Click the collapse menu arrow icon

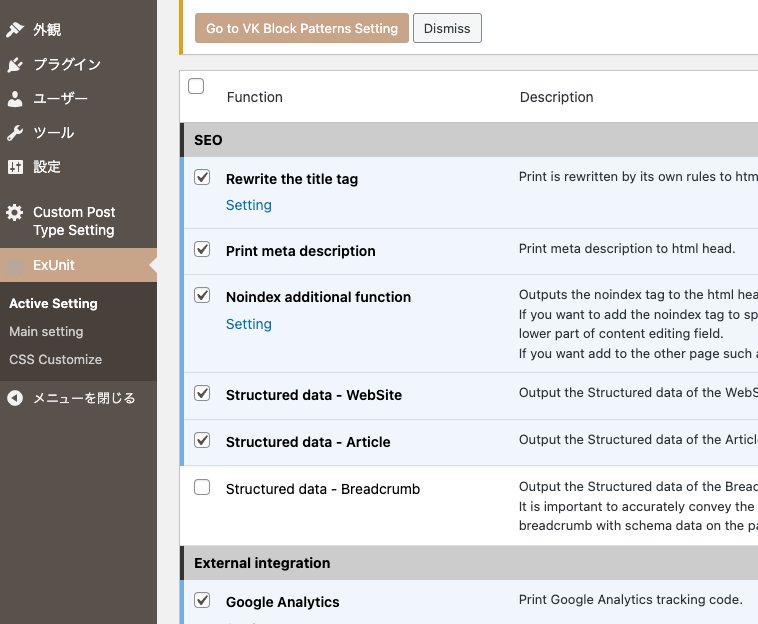coord(15,398)
